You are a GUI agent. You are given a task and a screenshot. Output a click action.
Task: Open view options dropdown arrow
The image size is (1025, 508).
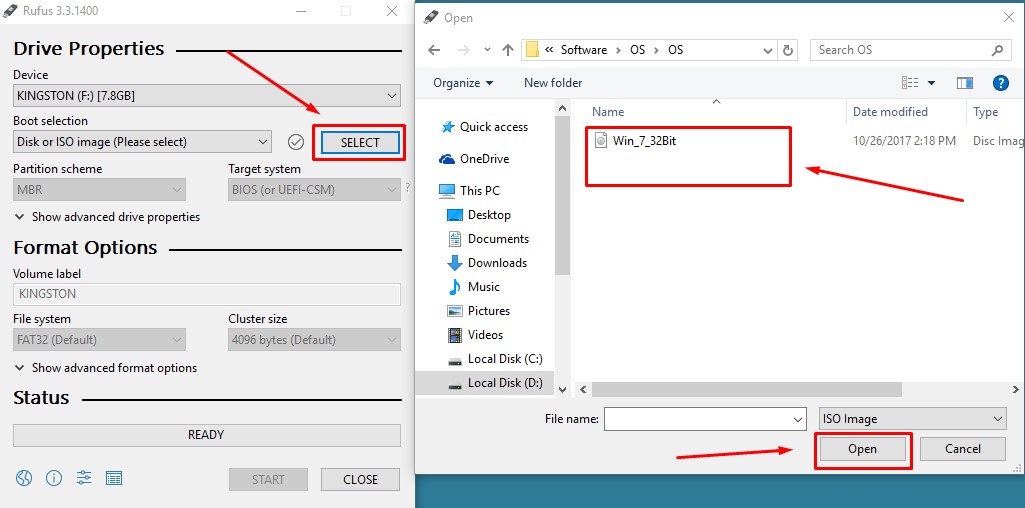tap(932, 83)
